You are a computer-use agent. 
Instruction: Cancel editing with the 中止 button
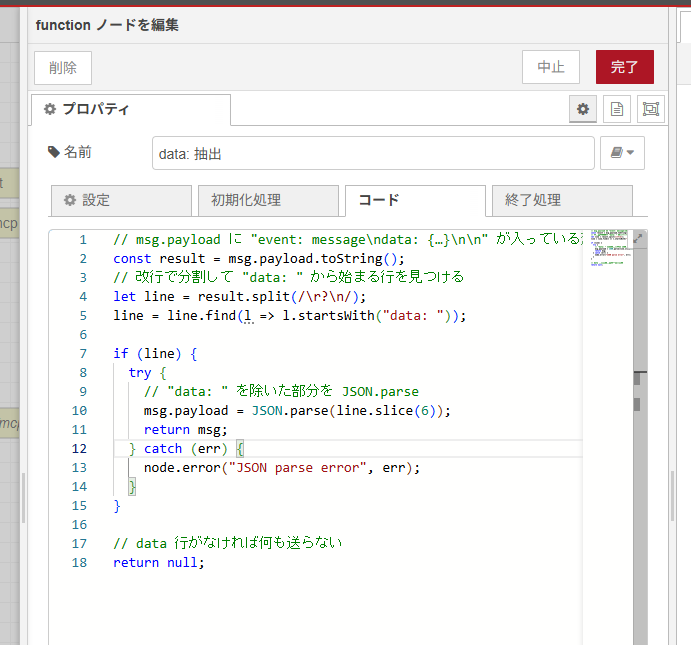click(x=550, y=67)
